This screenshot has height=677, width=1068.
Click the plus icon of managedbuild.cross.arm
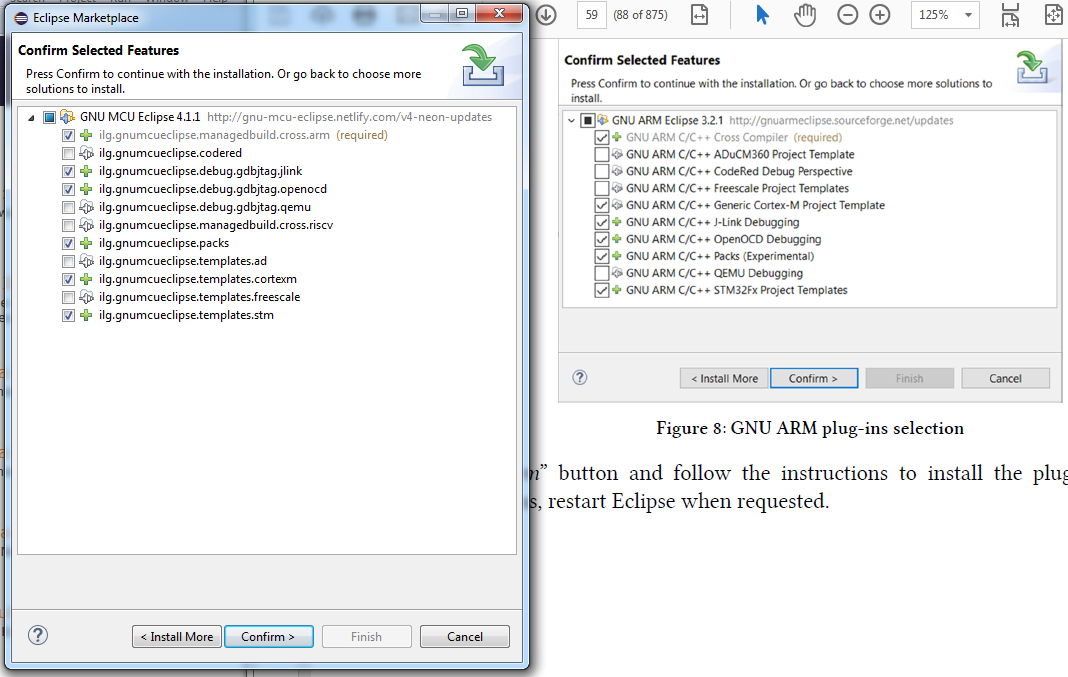click(x=87, y=135)
